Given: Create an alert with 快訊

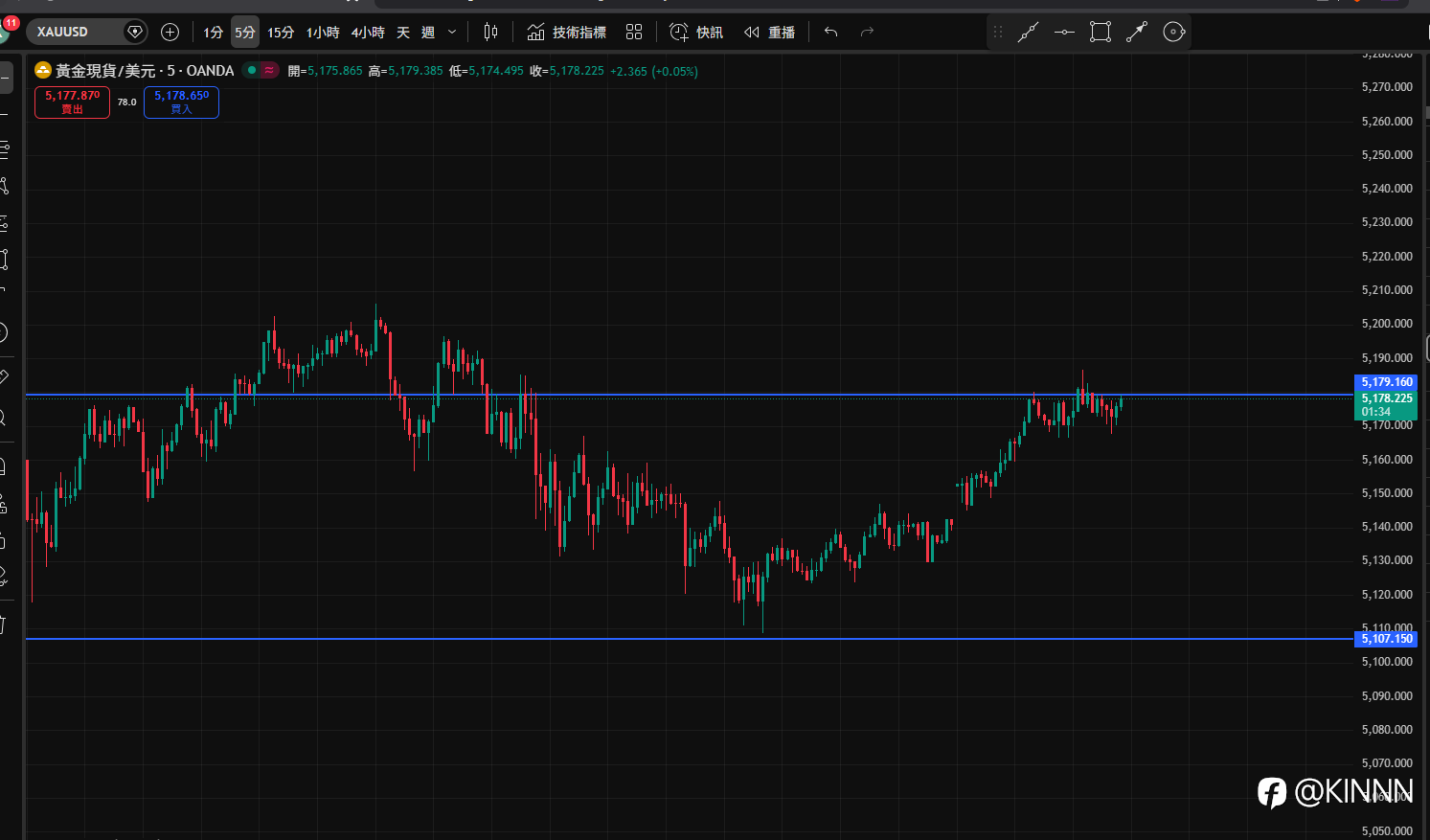Looking at the screenshot, I should 696,33.
